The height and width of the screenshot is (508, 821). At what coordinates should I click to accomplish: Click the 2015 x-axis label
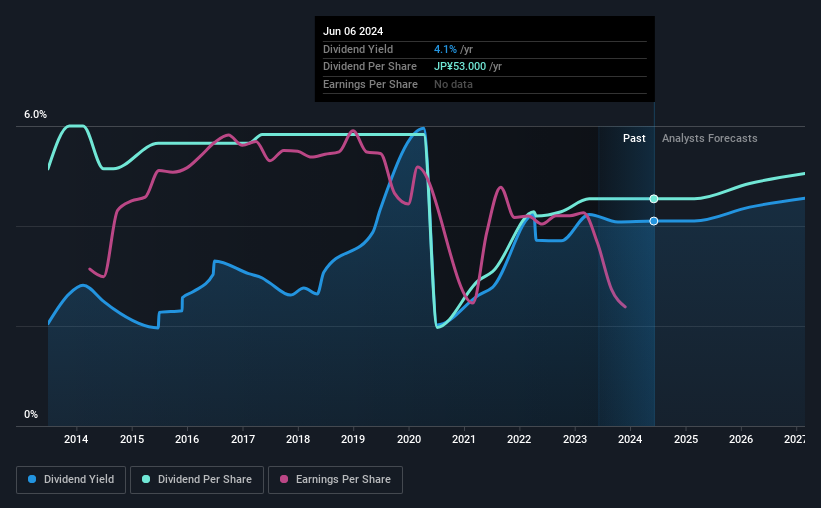[132, 439]
